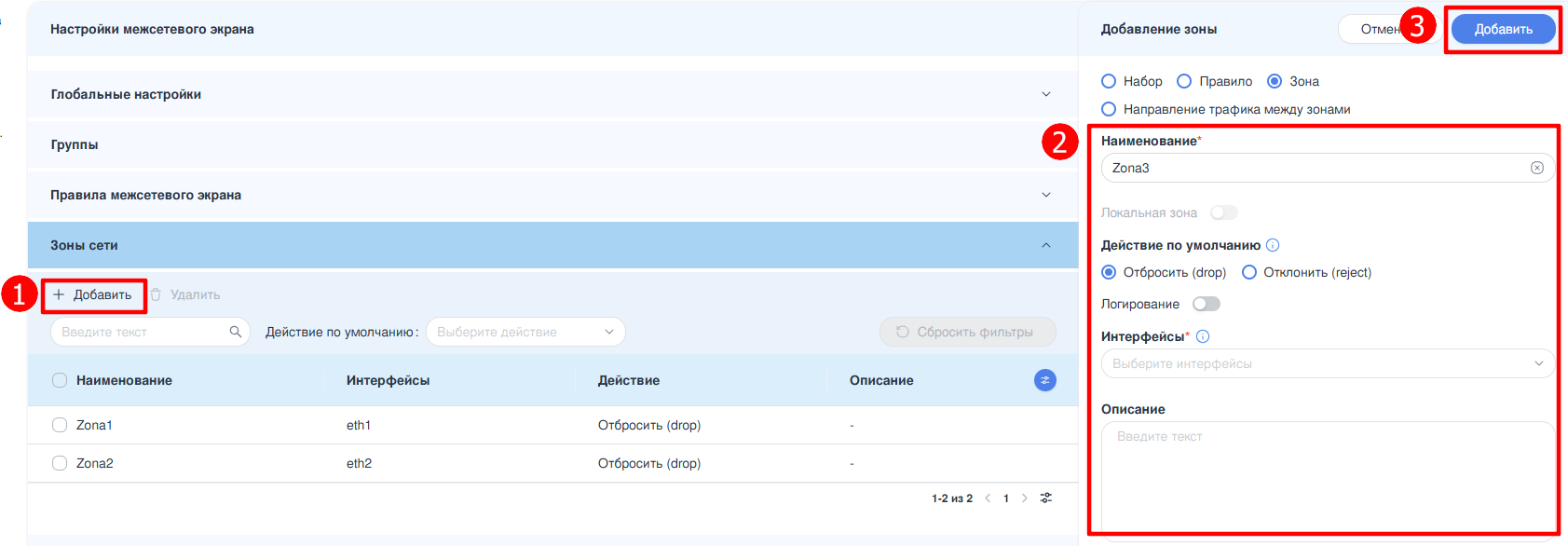This screenshot has width=1568, height=546.
Task: Enable the Логирование toggle switch
Action: (1207, 304)
